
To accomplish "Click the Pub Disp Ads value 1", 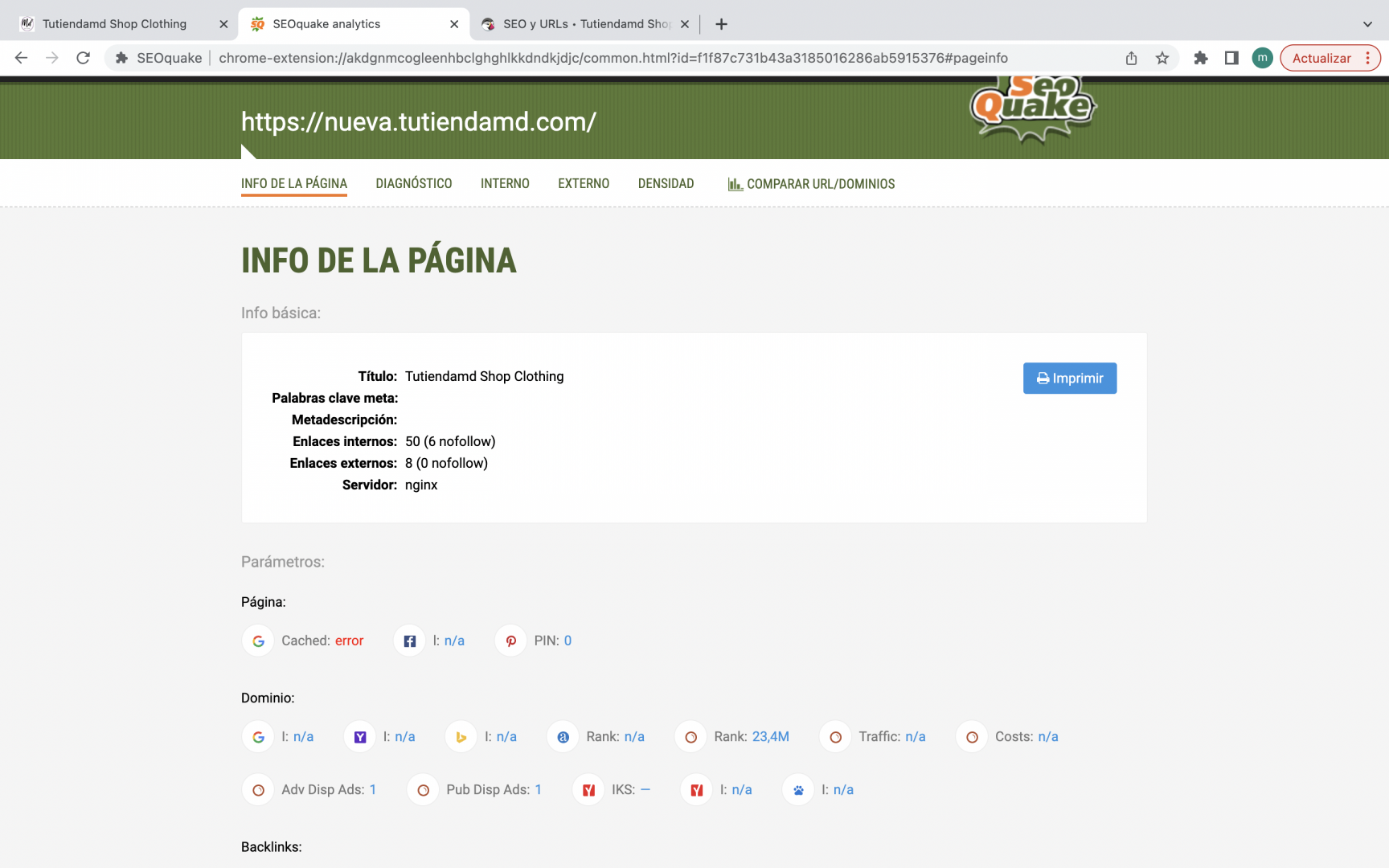I will [x=539, y=789].
